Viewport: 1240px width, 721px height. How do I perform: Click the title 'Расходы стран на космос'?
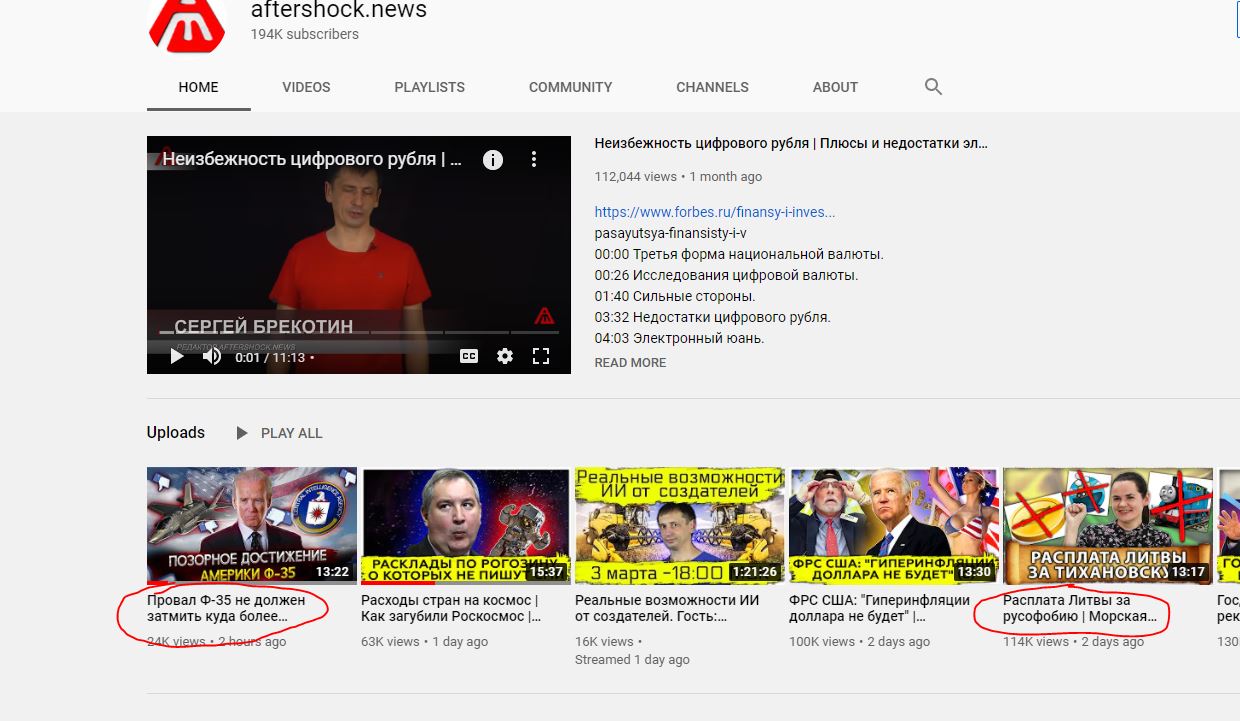pos(451,608)
